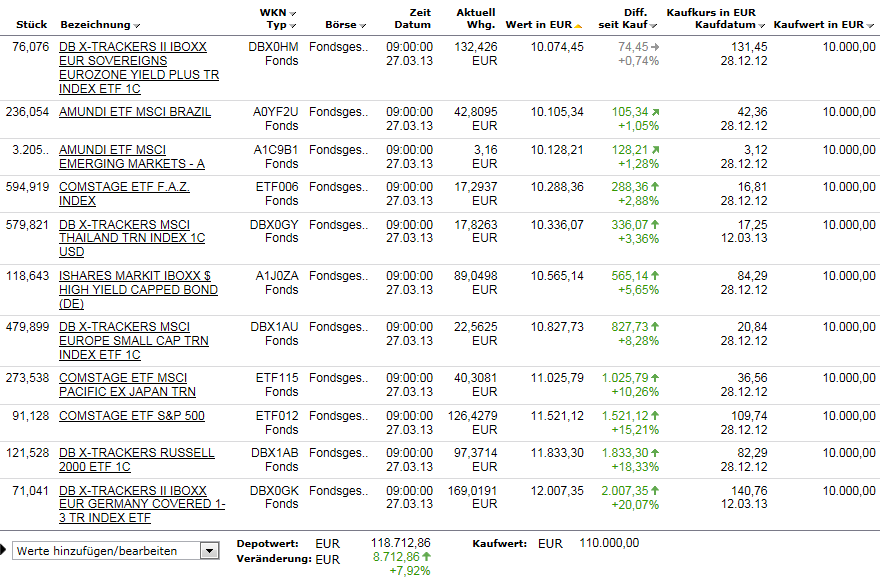This screenshot has width=887, height=586.
Task: Select WKN code ETF006
Action: point(277,187)
